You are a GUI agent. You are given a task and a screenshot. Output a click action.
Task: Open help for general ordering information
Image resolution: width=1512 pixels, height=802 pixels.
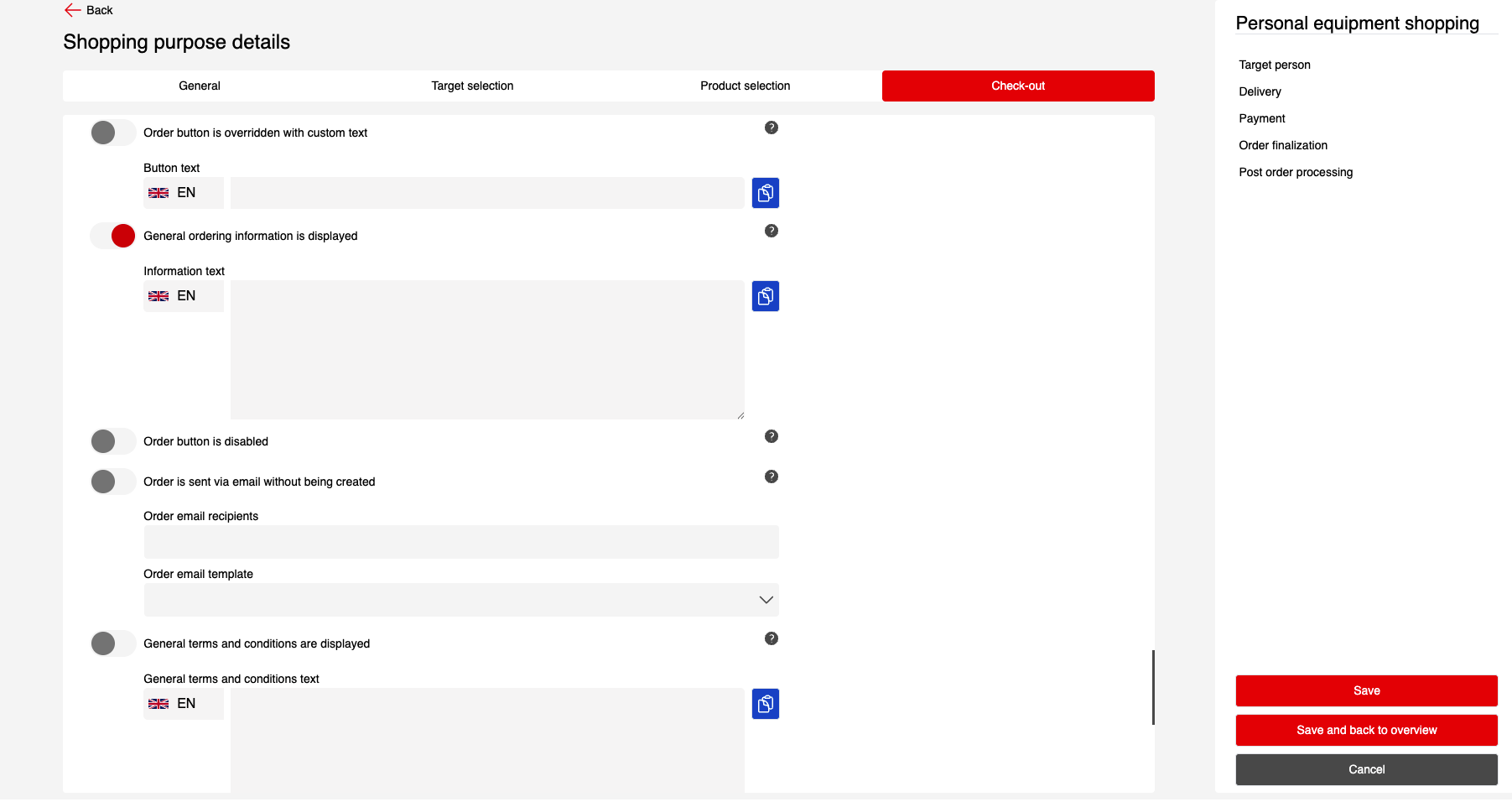point(771,231)
